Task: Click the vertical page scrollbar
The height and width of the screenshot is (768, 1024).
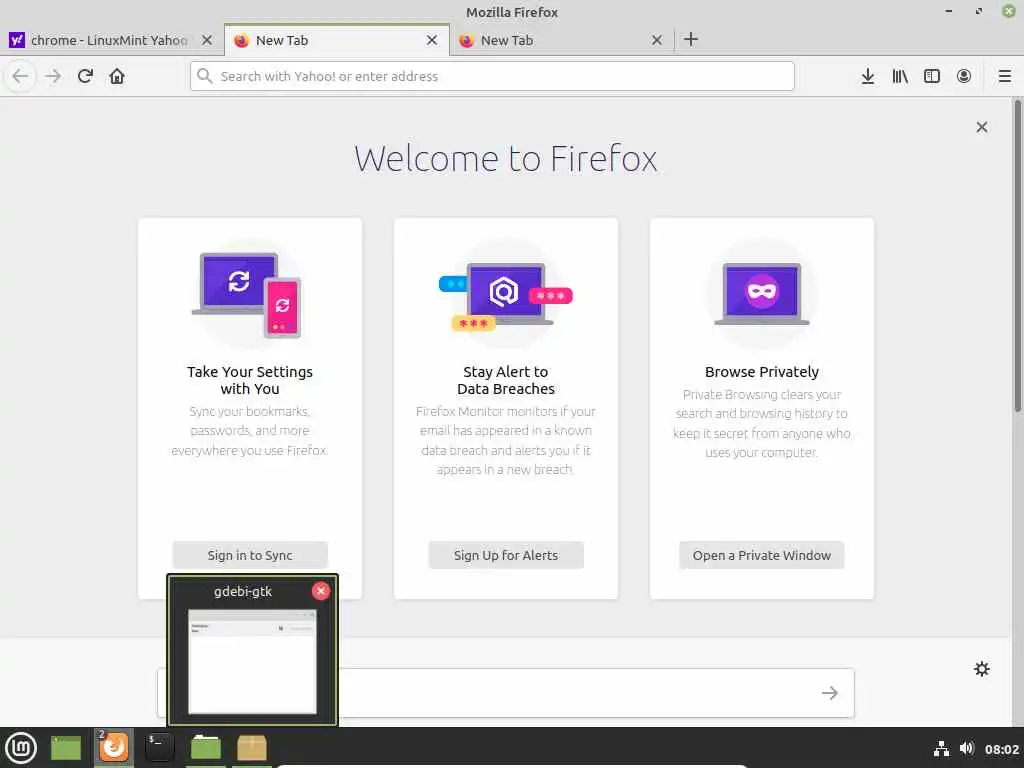Action: [1017, 256]
